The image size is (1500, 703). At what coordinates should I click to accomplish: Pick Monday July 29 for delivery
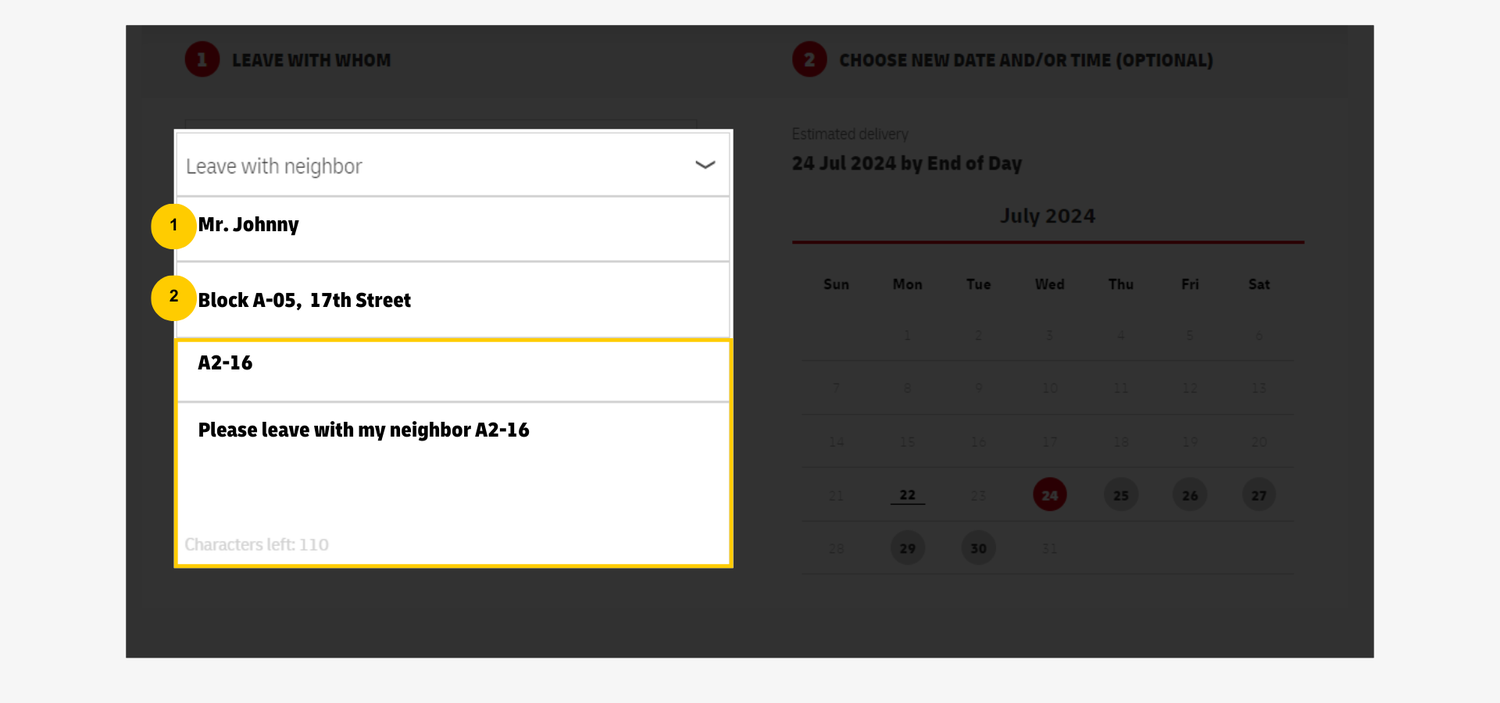point(907,547)
